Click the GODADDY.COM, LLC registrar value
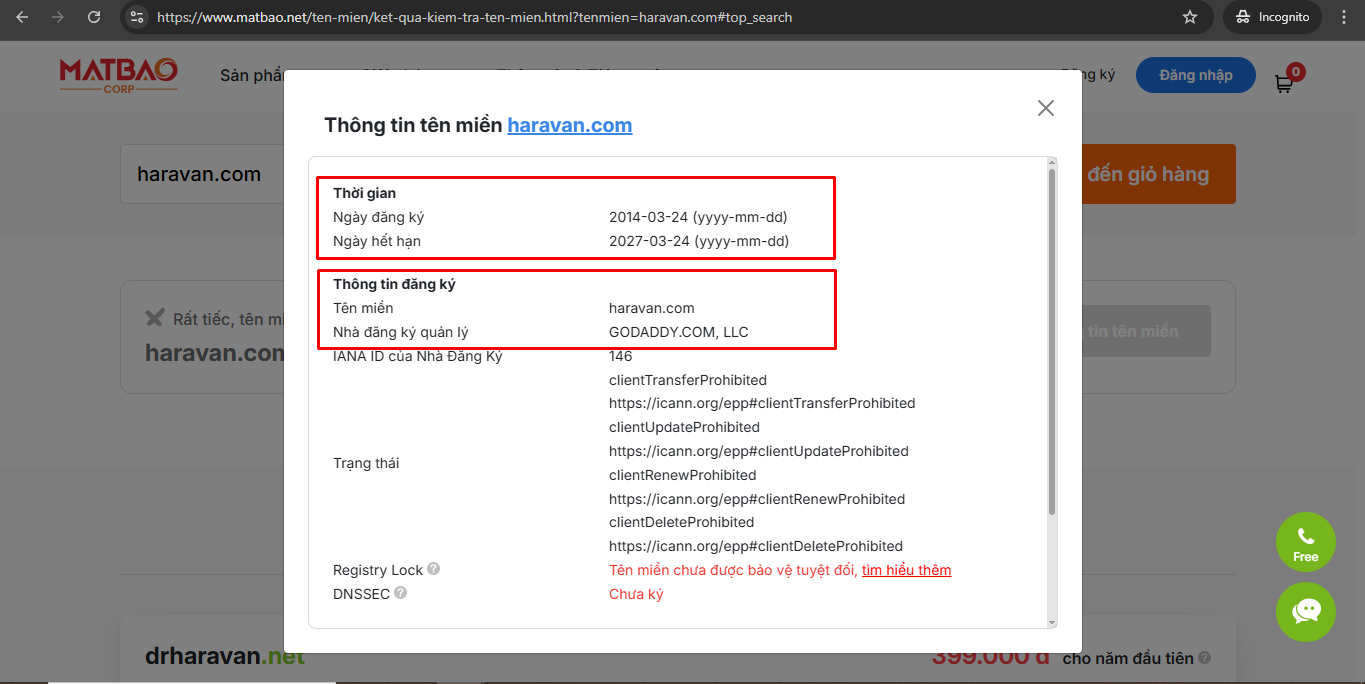The image size is (1365, 684). pyautogui.click(x=679, y=332)
